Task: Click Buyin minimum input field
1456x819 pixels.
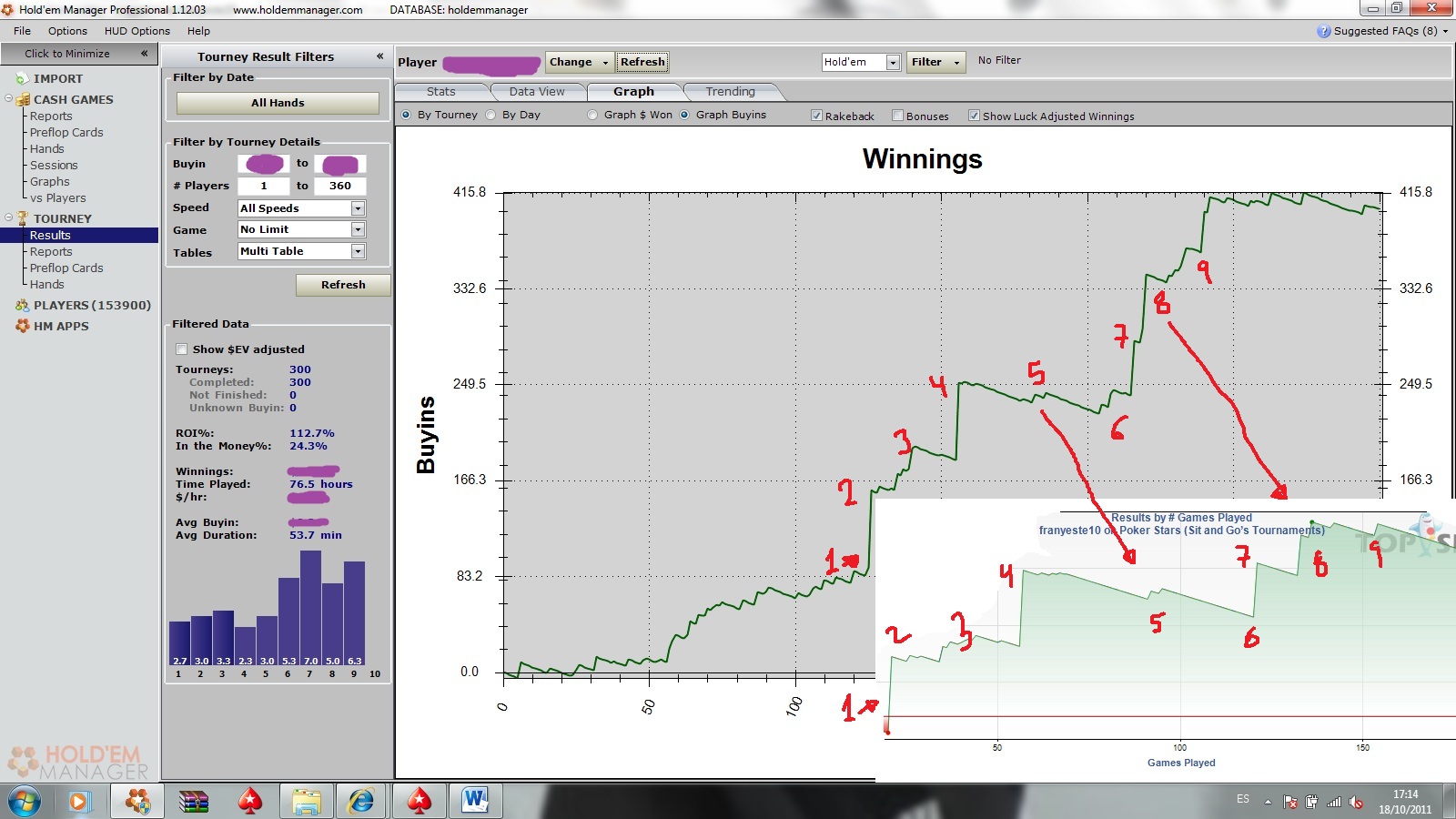Action: tap(264, 164)
